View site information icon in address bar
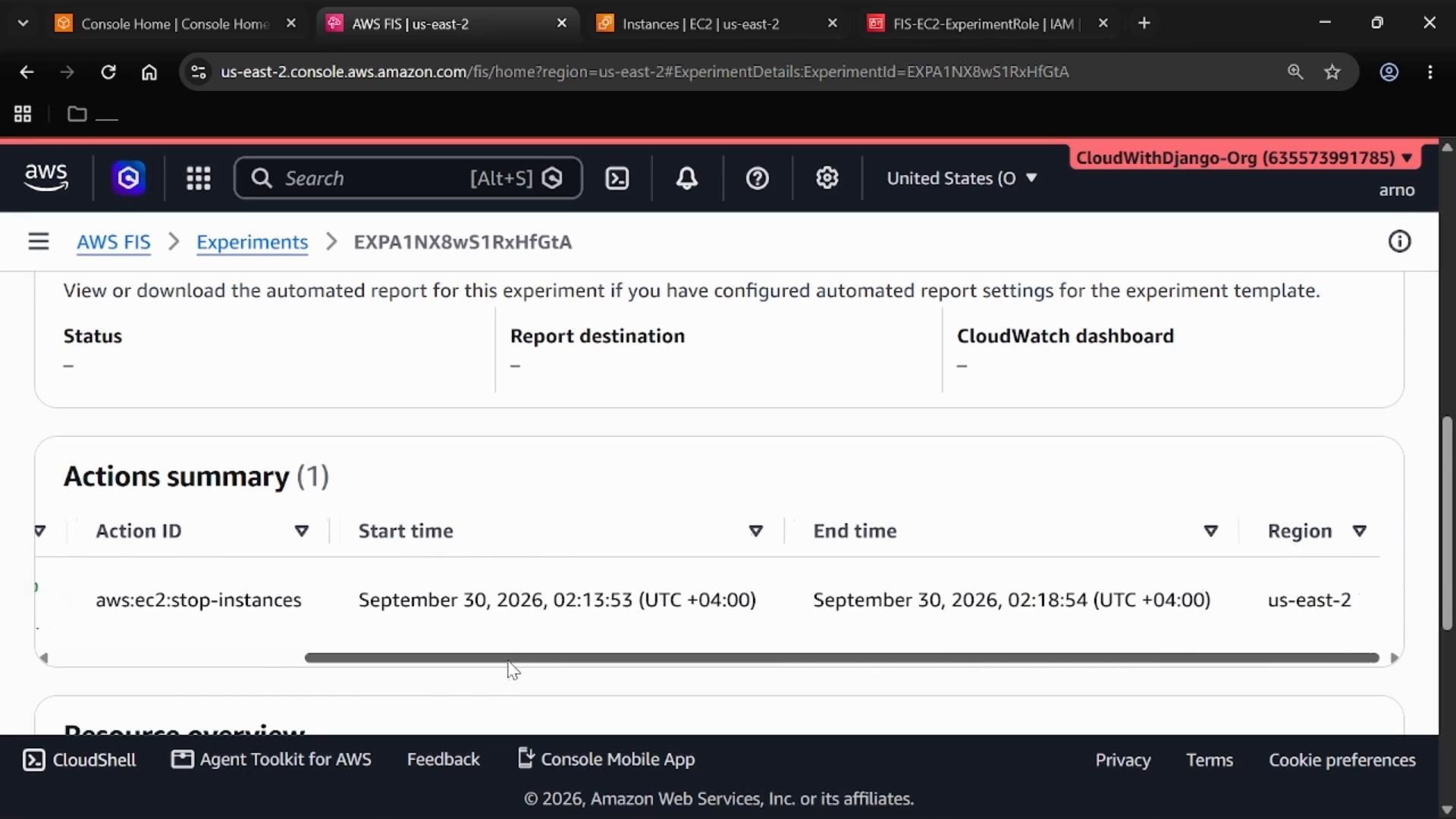Screen dimensions: 1456x819 198,72
